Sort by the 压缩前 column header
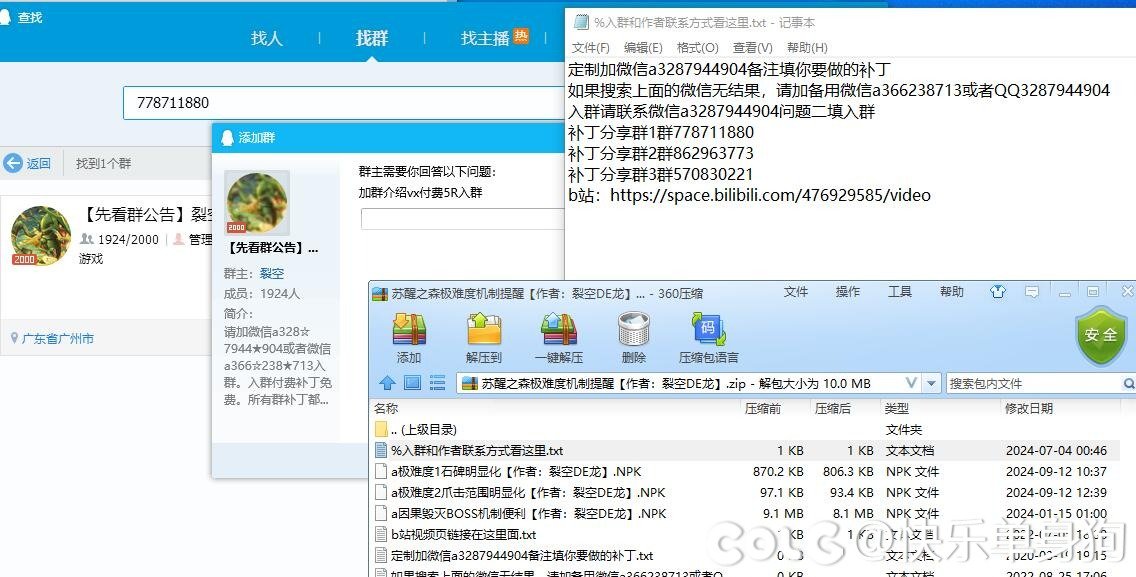 pyautogui.click(x=763, y=409)
